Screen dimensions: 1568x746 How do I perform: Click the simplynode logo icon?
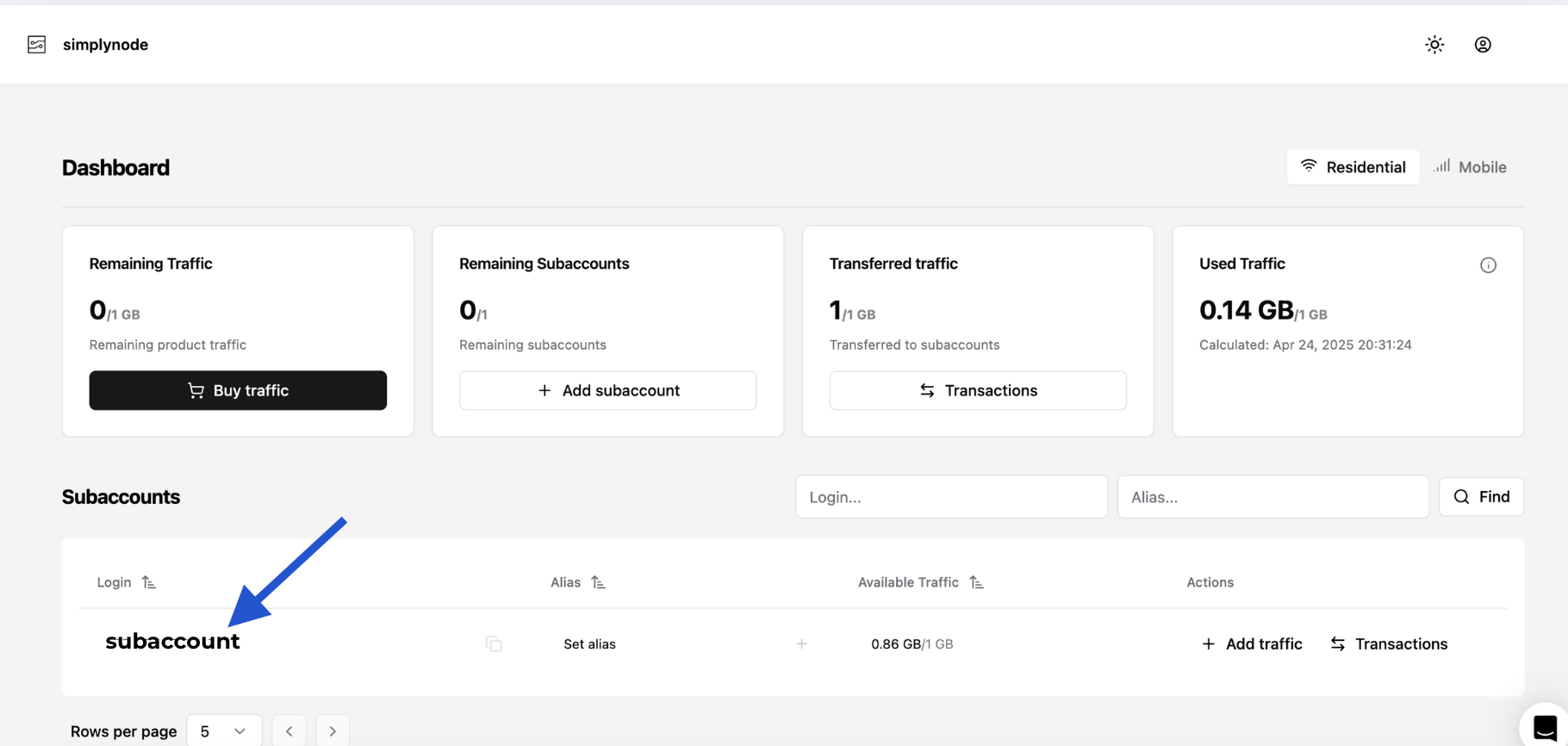[x=37, y=45]
